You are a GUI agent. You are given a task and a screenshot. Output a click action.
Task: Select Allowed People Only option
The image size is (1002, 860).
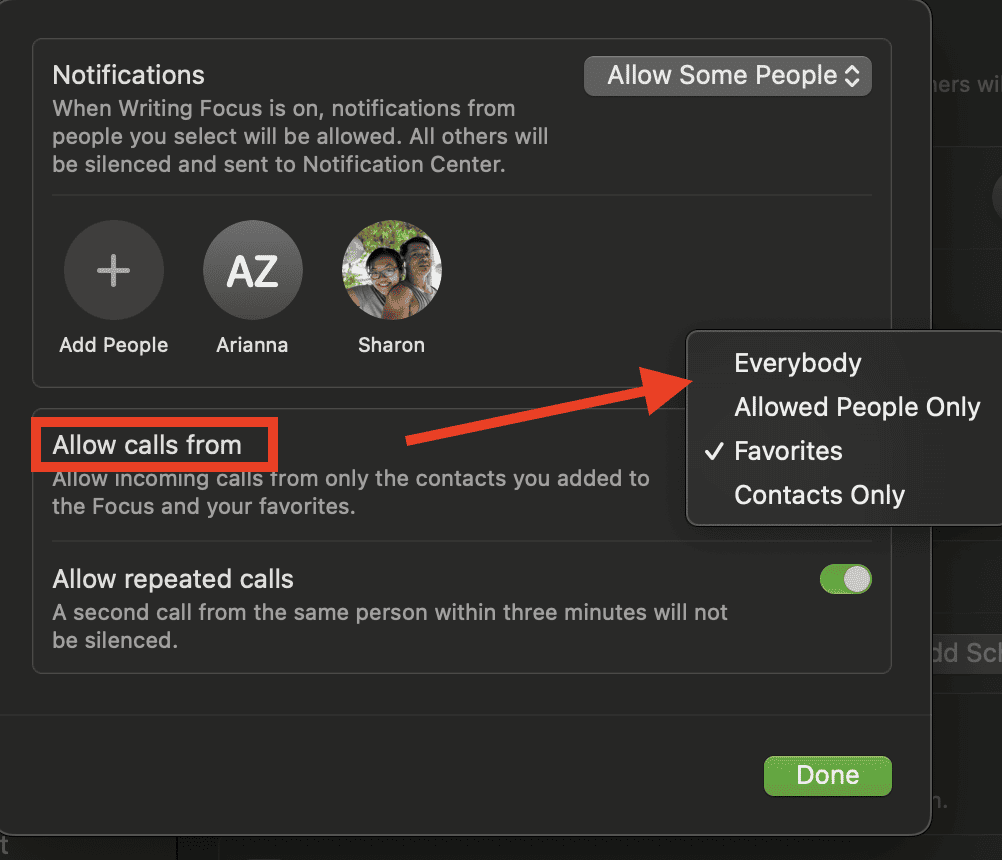(x=857, y=407)
